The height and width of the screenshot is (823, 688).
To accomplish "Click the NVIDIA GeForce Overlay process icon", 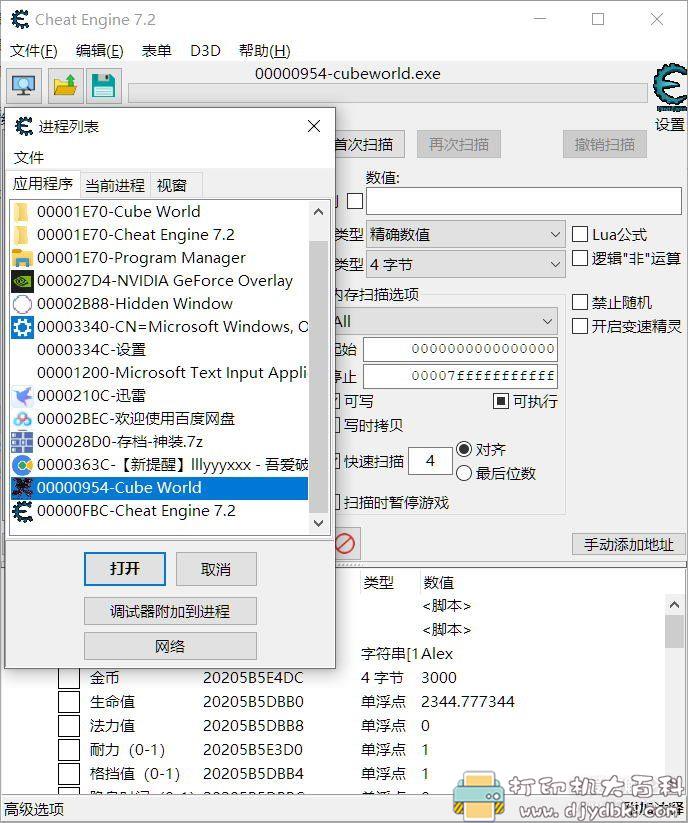I will click(22, 281).
